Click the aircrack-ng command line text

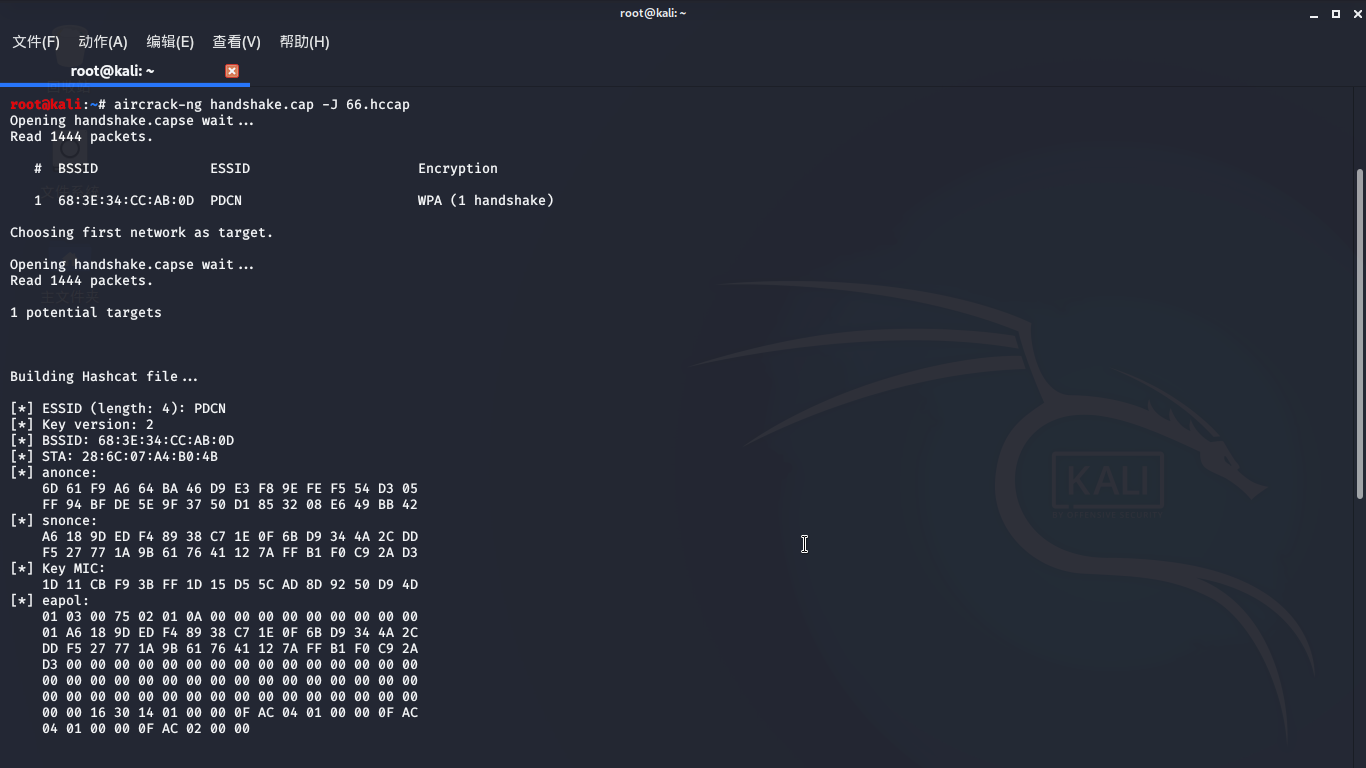[x=262, y=104]
